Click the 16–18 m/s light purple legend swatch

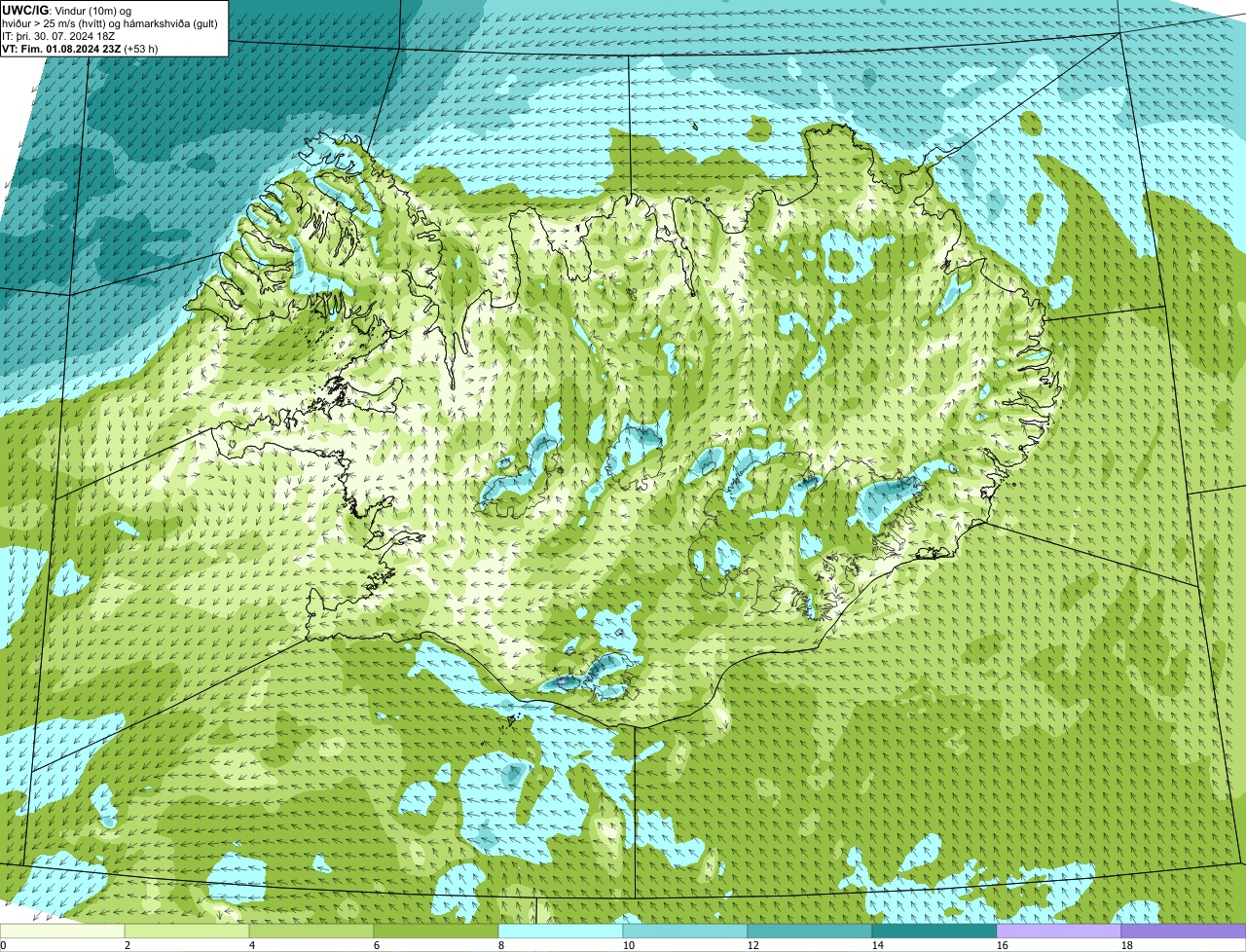click(x=1059, y=931)
